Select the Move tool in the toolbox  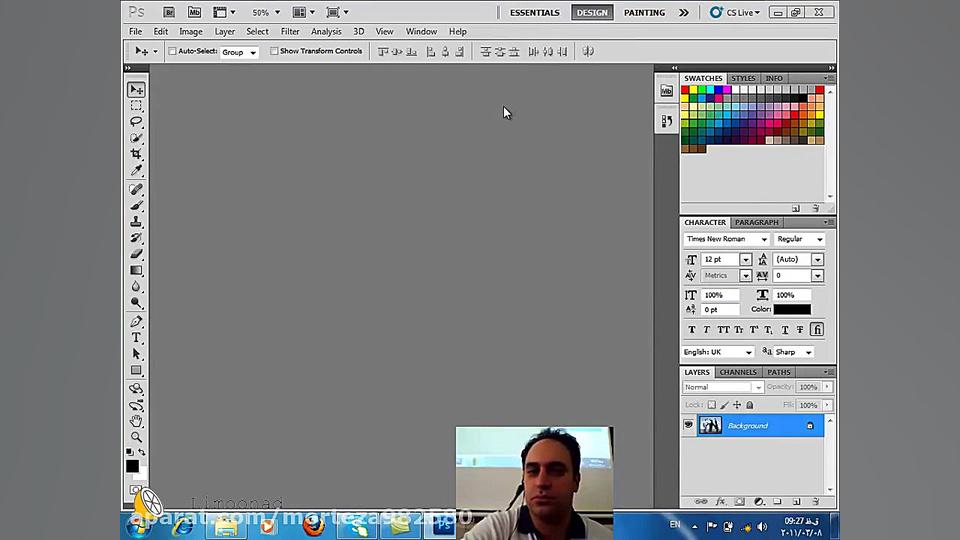136,90
